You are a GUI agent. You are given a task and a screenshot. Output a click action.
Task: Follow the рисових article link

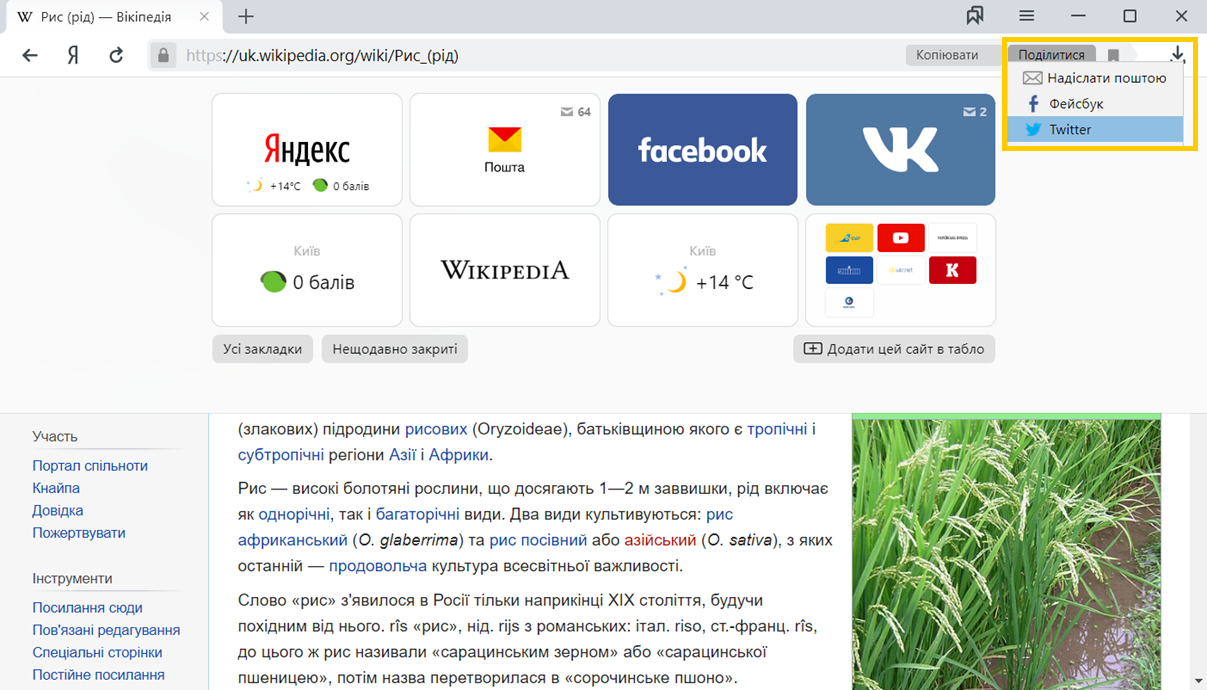[436, 429]
